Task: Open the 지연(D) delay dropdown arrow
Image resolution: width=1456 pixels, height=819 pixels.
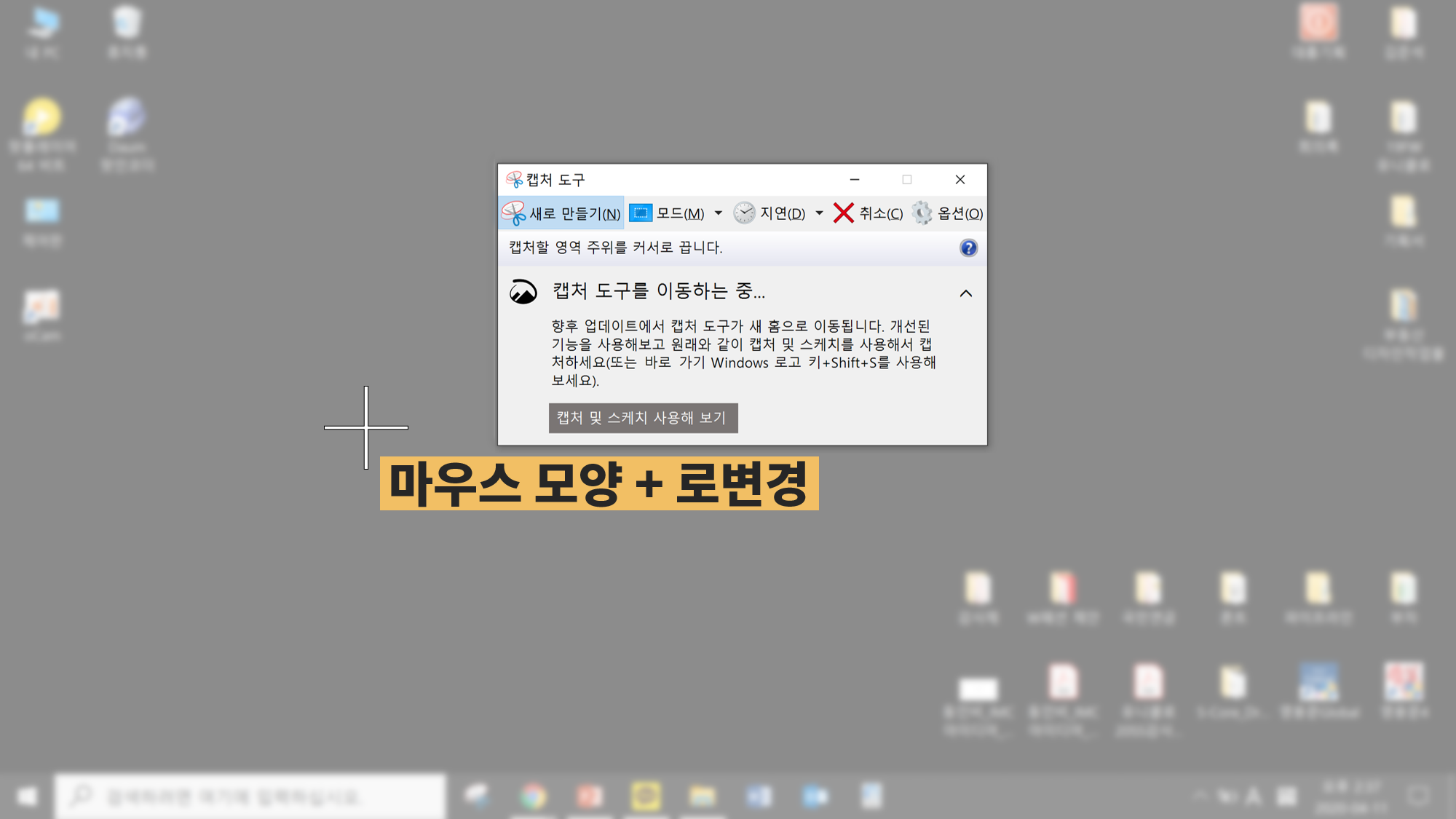Action: click(x=819, y=213)
